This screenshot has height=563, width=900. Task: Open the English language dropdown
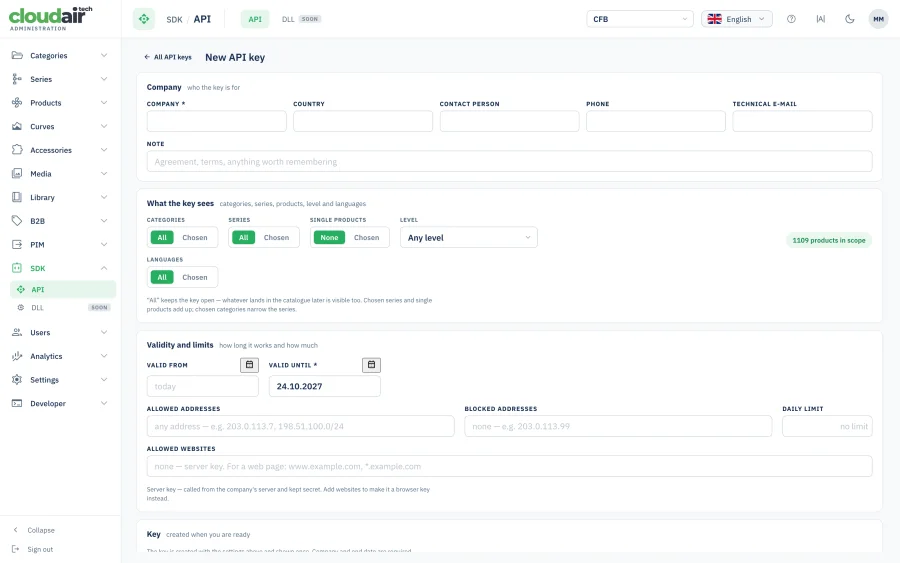click(x=736, y=19)
